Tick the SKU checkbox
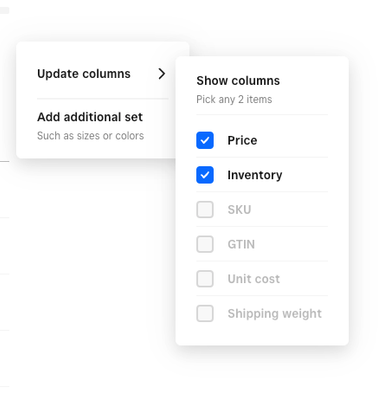384x400 pixels. pos(205,210)
